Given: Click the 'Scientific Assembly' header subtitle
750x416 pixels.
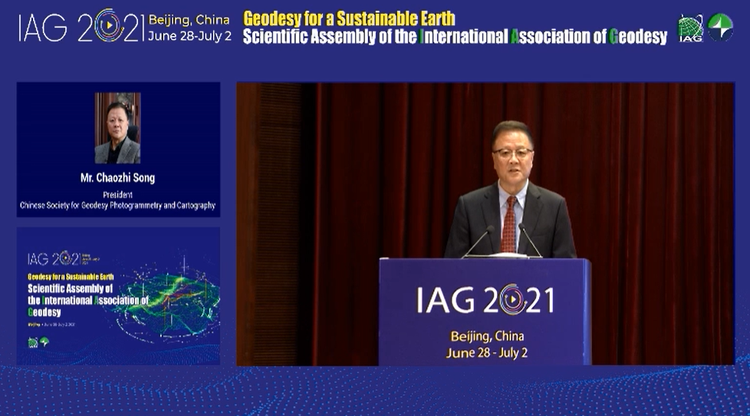Looking at the screenshot, I should tap(455, 38).
